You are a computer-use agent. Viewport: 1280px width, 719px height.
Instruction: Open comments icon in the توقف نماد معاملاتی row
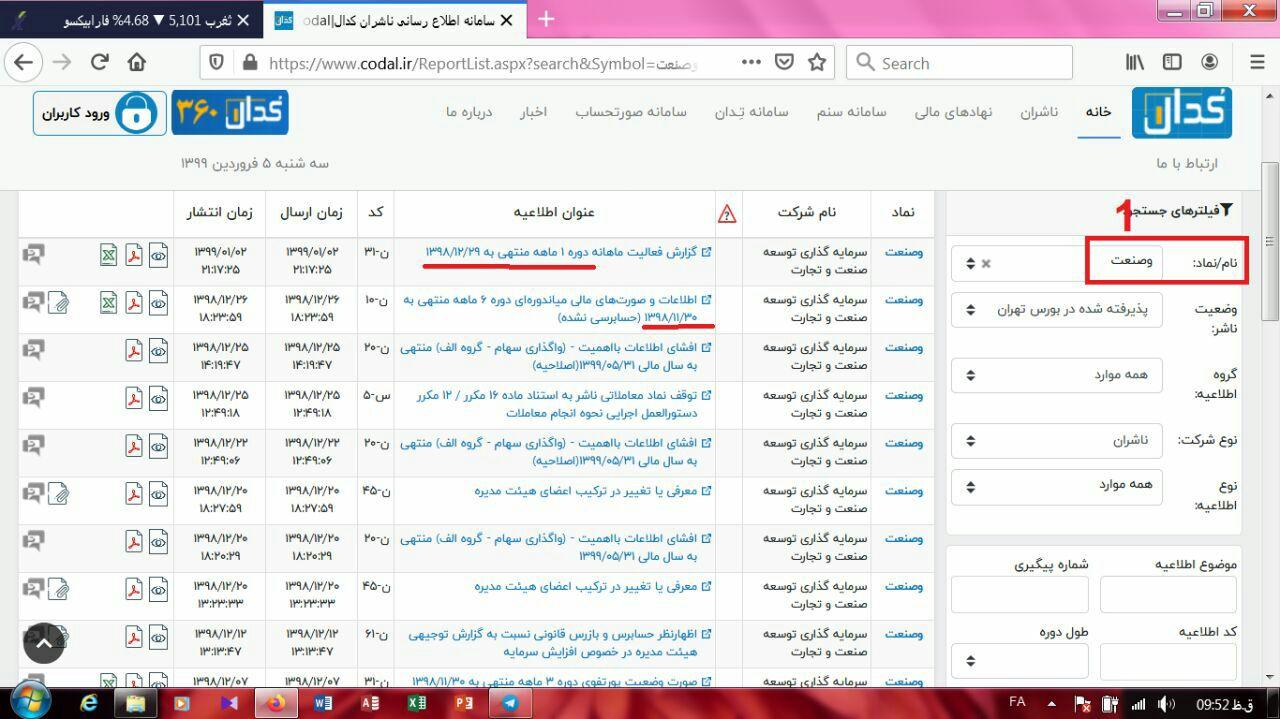(x=33, y=398)
